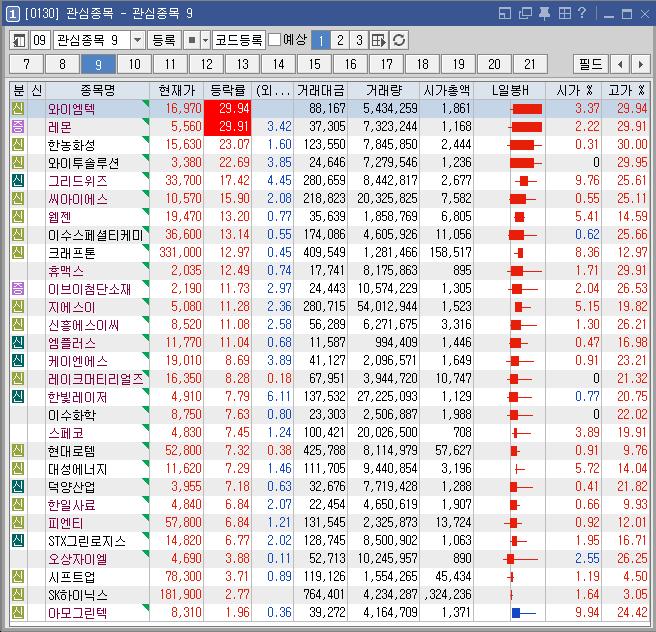Pin the window with the pushpin icon
Viewport: 656px width, 632px height.
point(544,13)
